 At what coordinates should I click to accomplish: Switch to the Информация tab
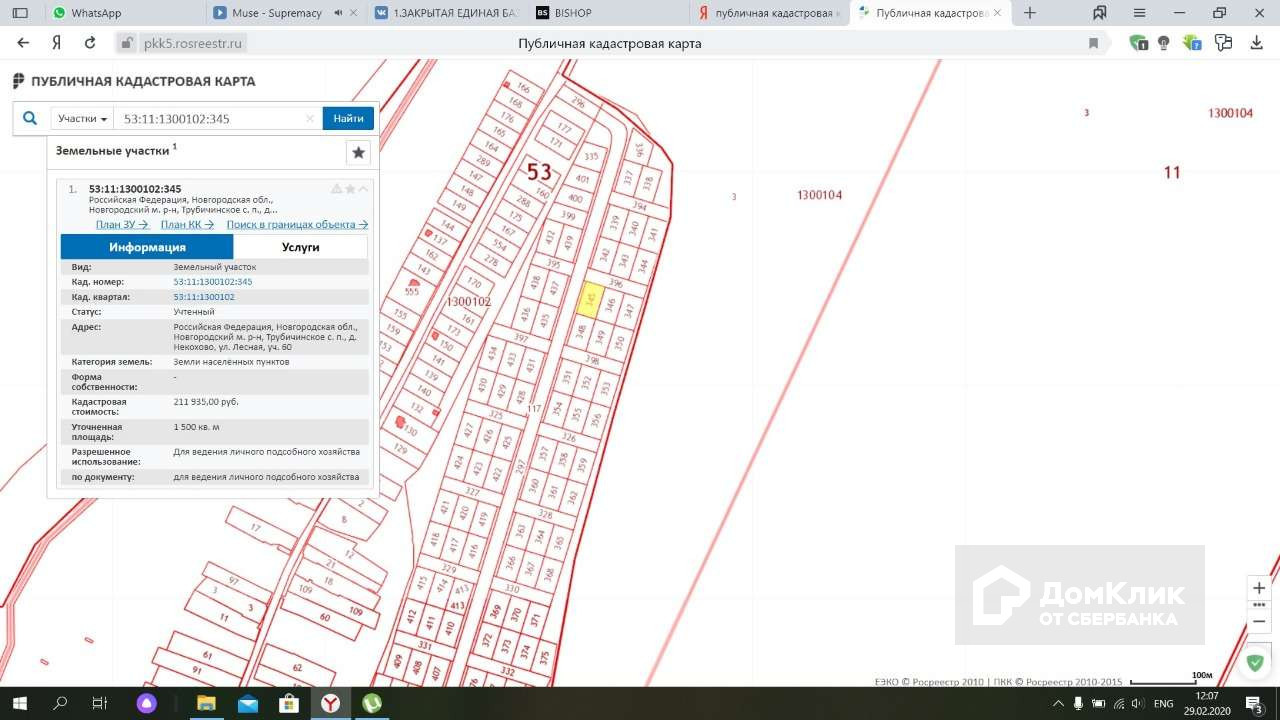(147, 247)
